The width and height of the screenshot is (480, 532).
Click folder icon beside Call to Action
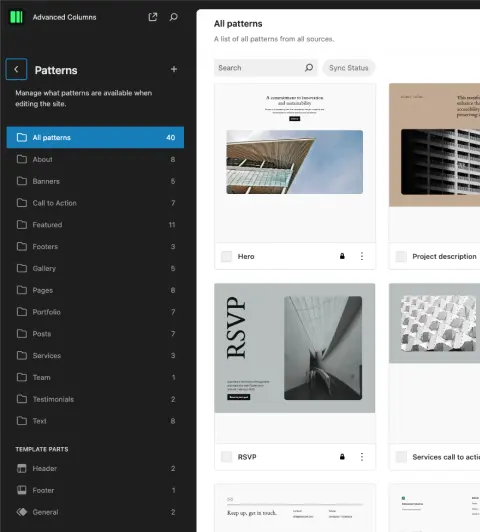coord(22,203)
